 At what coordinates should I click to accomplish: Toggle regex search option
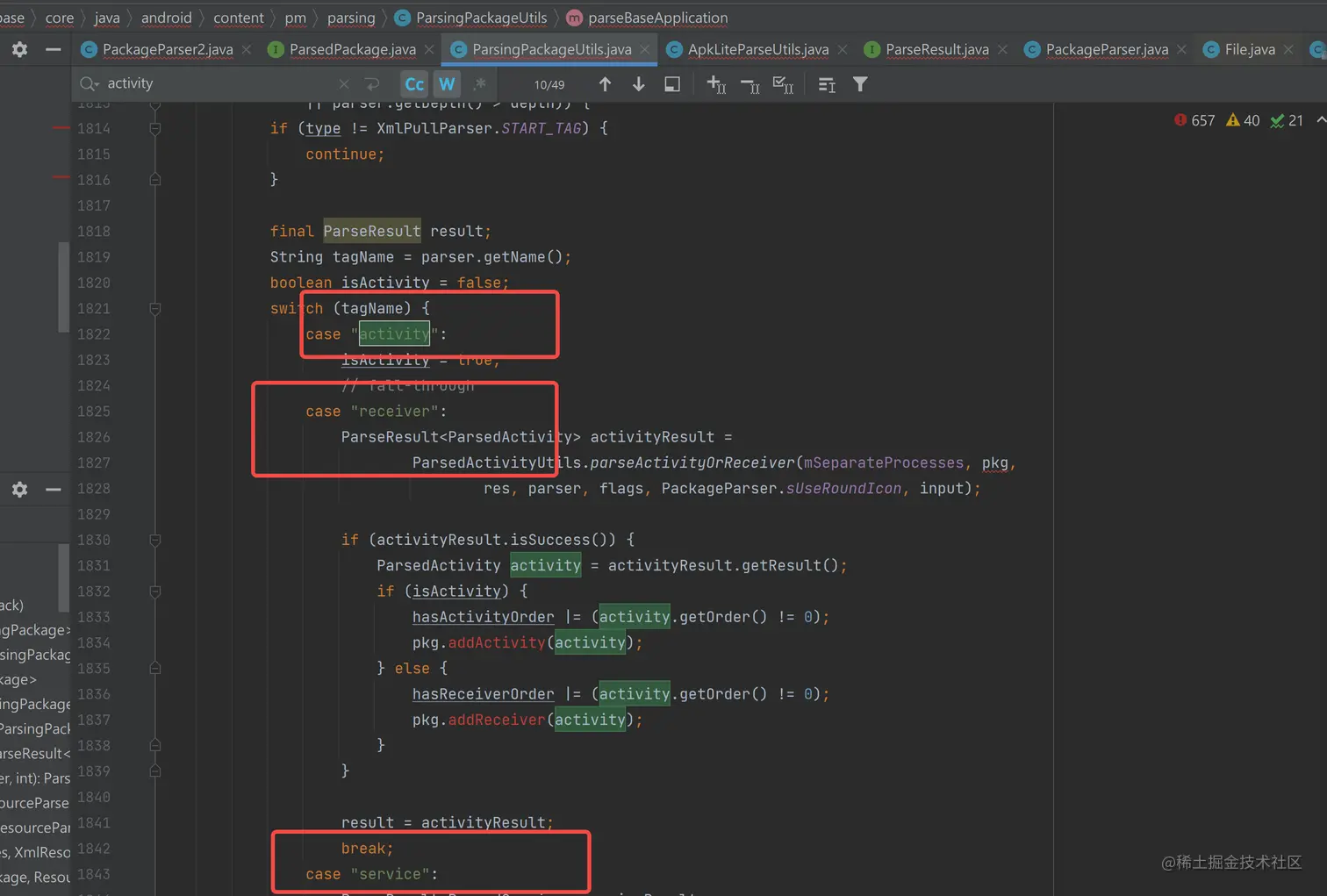(x=479, y=84)
